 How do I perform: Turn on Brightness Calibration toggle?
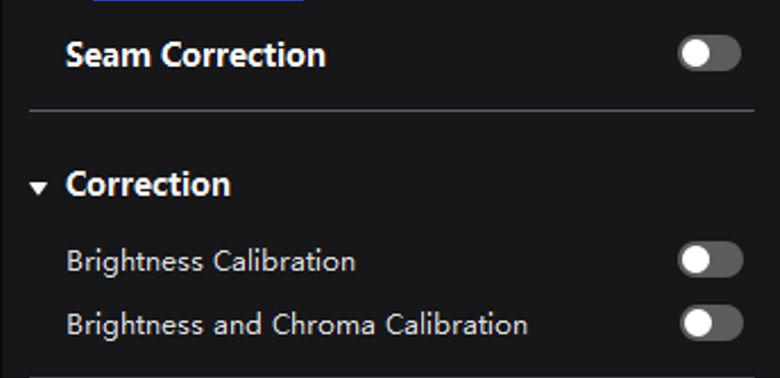[x=710, y=259]
